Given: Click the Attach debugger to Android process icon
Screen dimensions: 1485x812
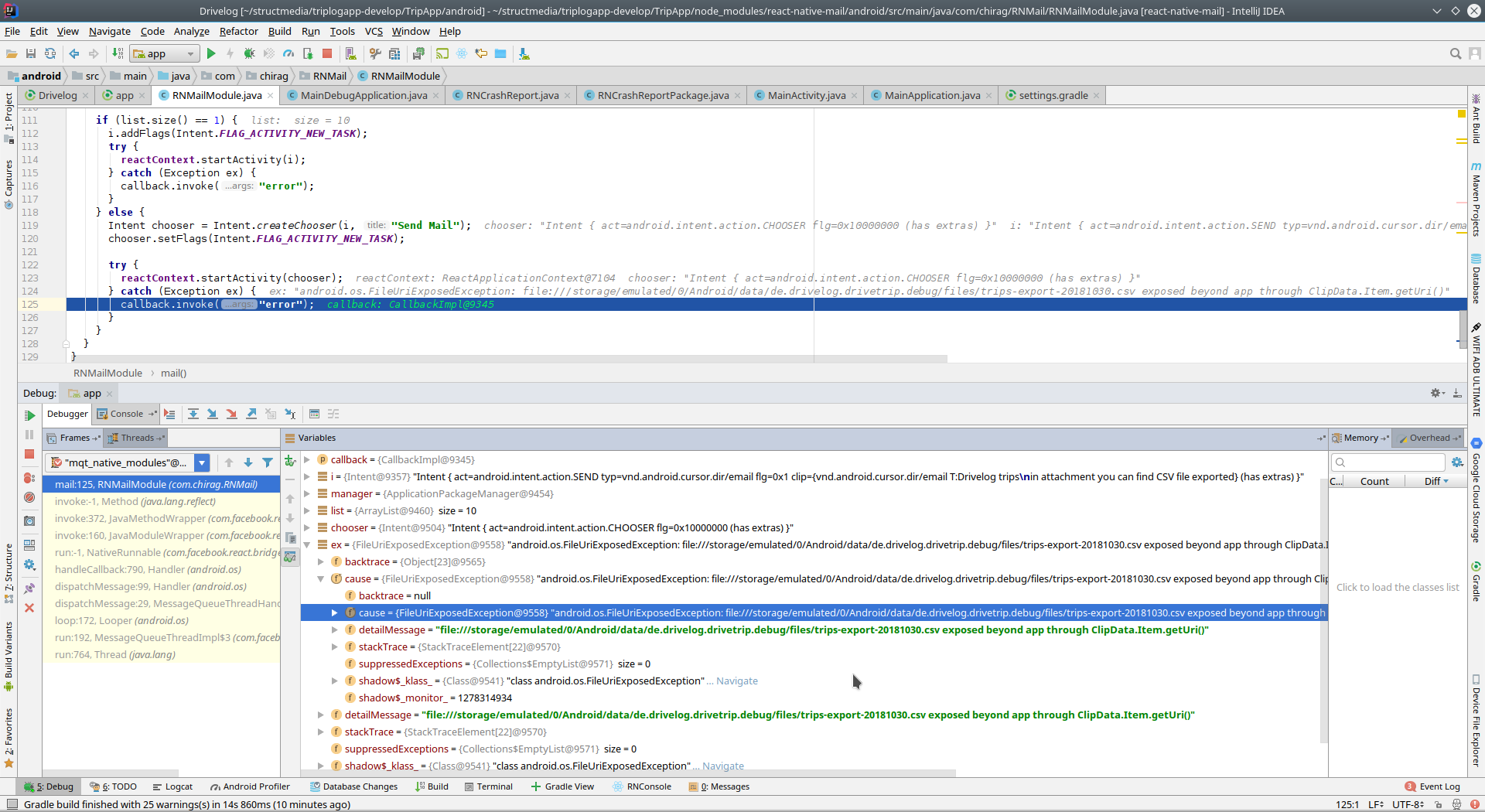Looking at the screenshot, I should click(308, 53).
